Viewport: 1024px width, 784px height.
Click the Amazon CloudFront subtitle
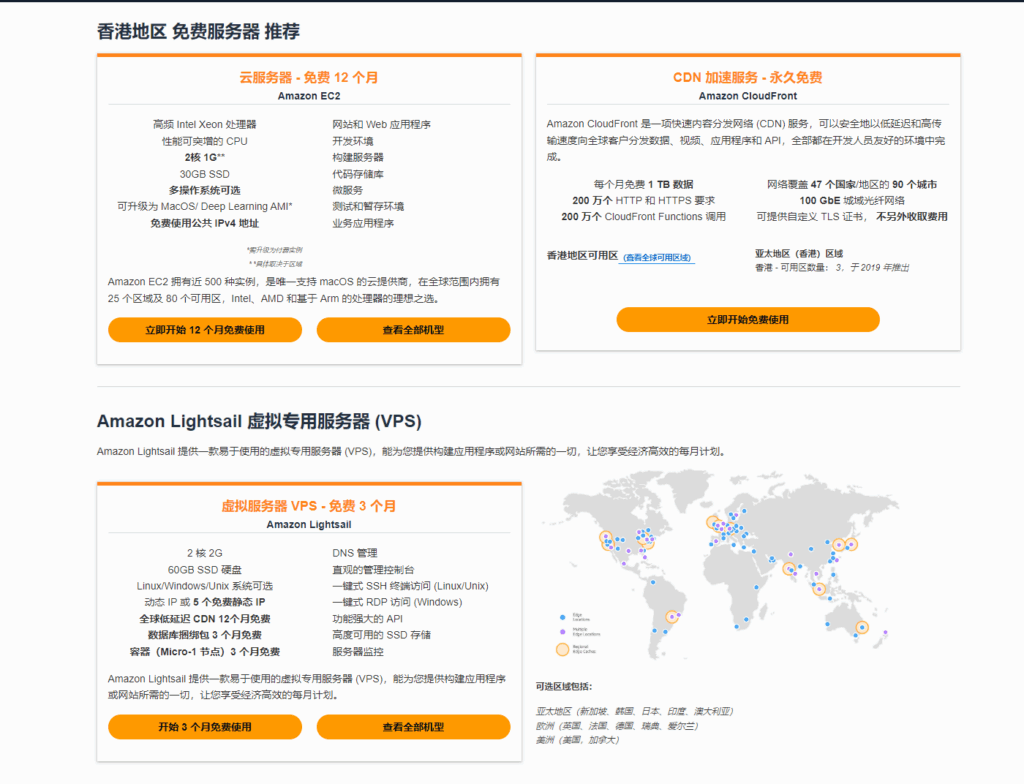[x=748, y=96]
